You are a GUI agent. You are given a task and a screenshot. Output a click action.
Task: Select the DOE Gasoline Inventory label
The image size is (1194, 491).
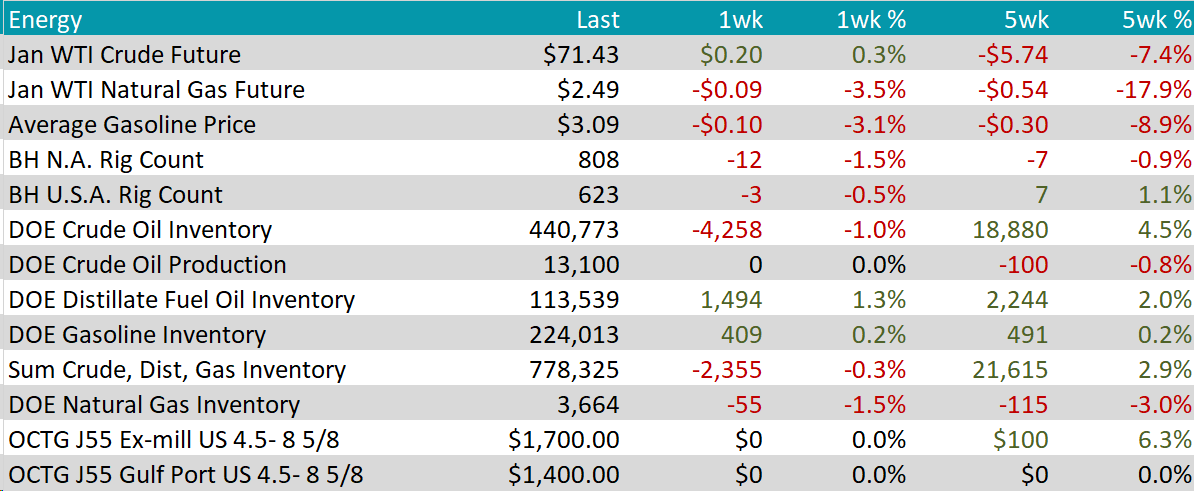(137, 335)
